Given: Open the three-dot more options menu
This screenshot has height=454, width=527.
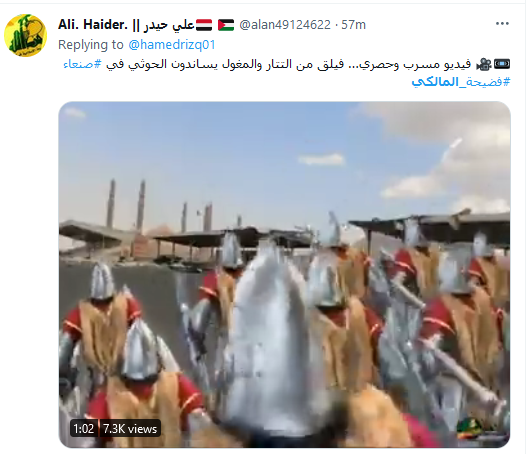Looking at the screenshot, I should tap(502, 24).
